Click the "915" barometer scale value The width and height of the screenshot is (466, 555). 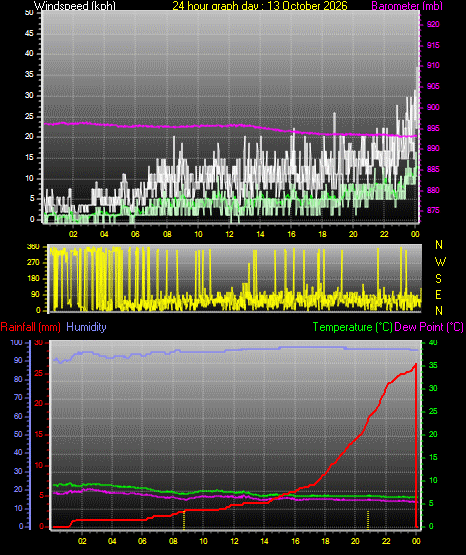pos(433,45)
